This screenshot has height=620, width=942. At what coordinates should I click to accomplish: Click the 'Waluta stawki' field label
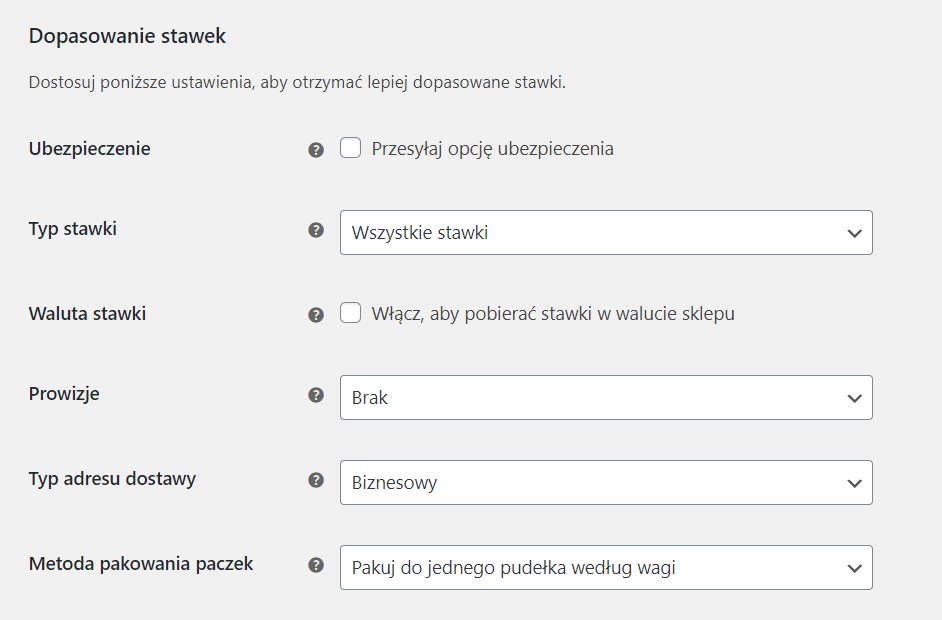[88, 314]
